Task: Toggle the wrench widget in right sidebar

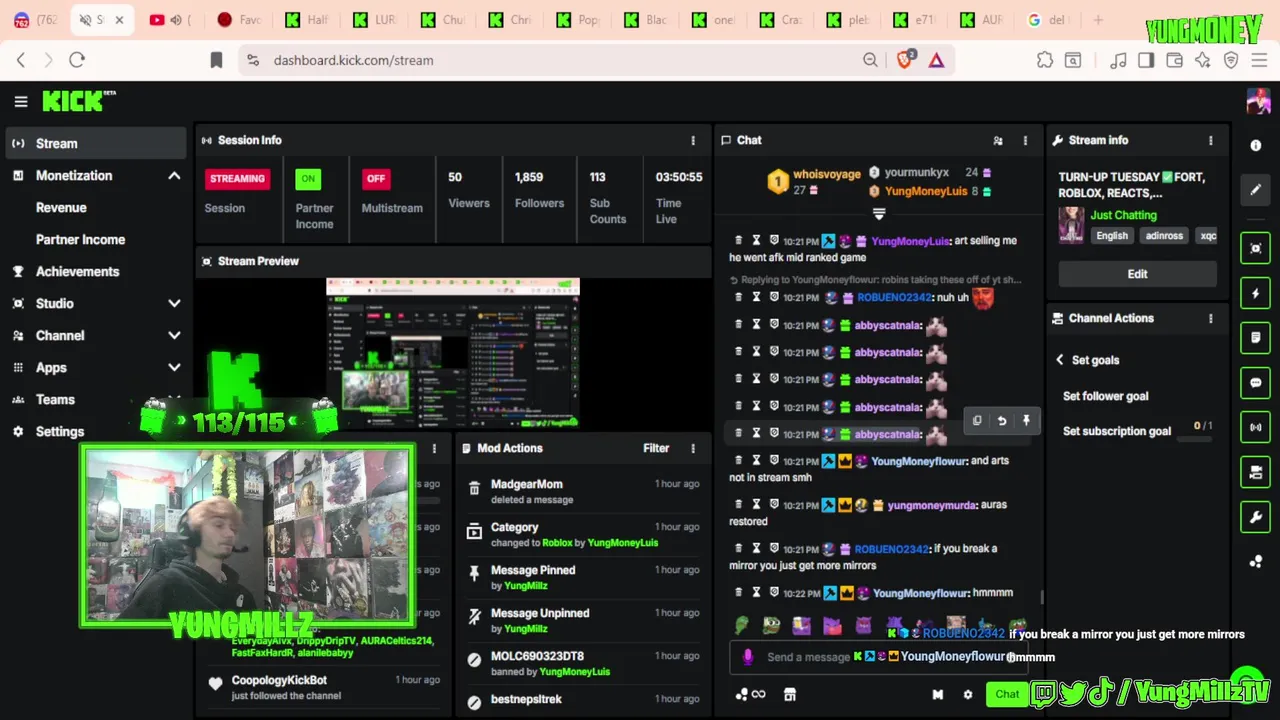Action: pos(1256,517)
